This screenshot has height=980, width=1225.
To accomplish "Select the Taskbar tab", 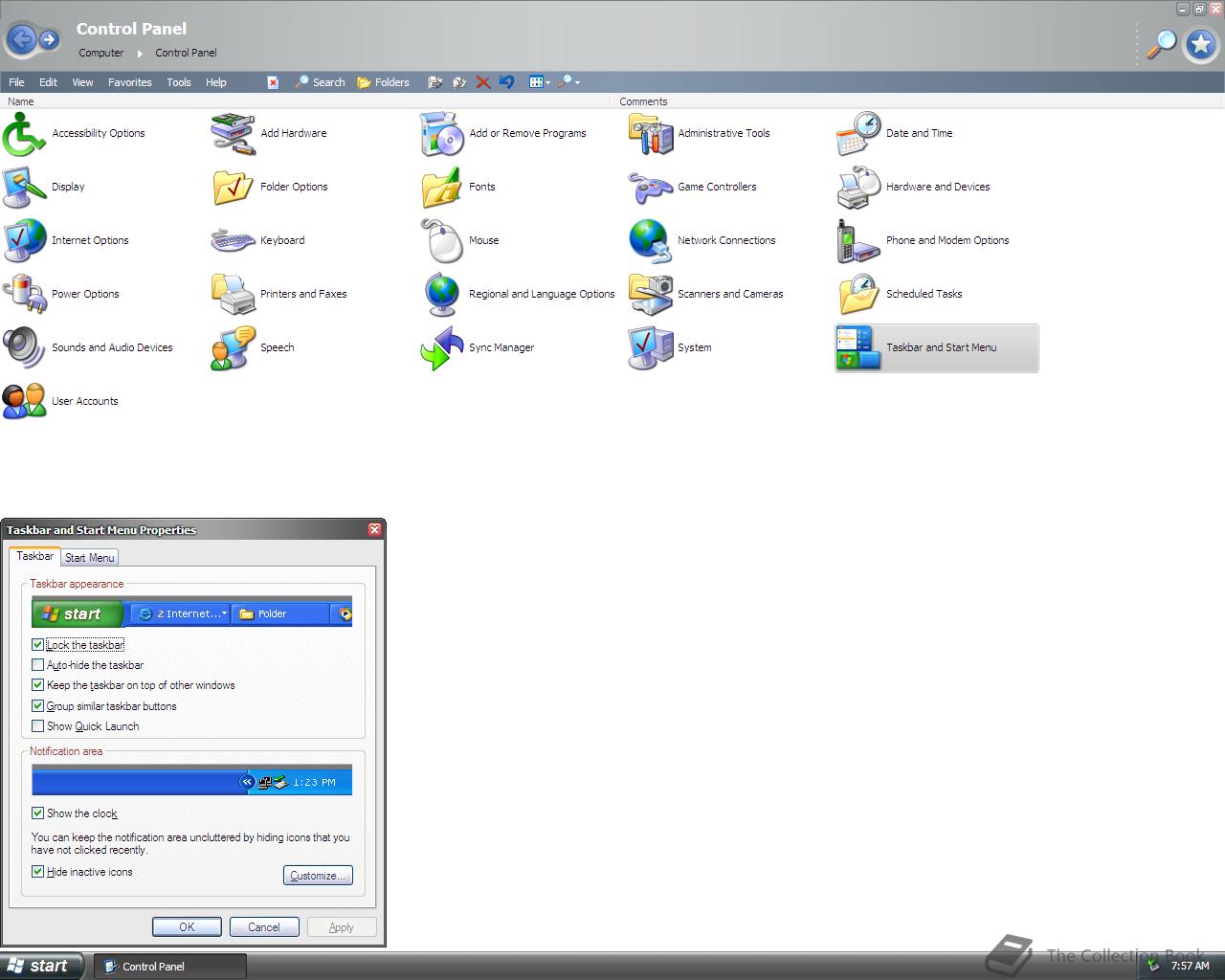I will [34, 556].
